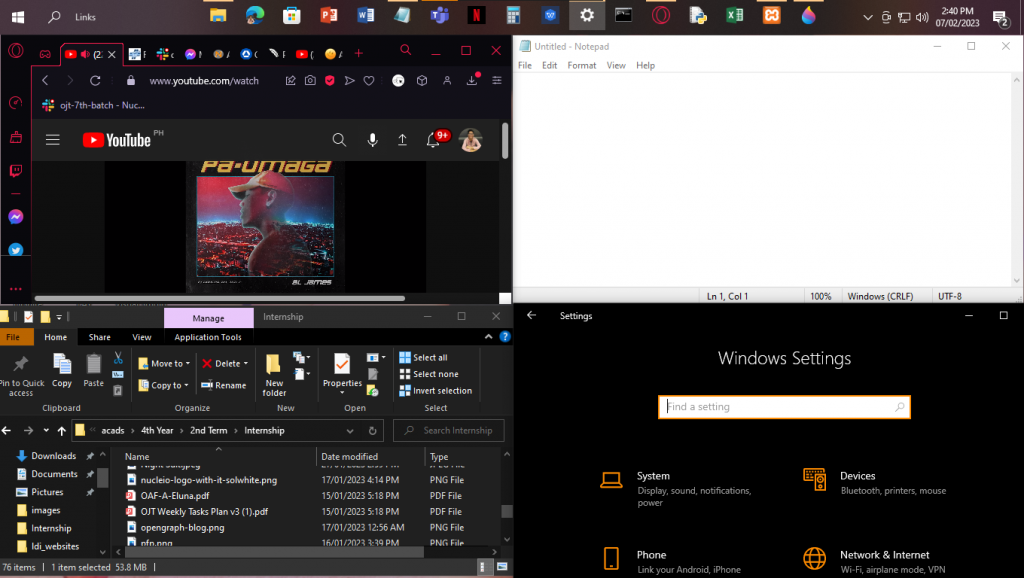Click Find a setting search field
The width and height of the screenshot is (1024, 578).
[784, 407]
